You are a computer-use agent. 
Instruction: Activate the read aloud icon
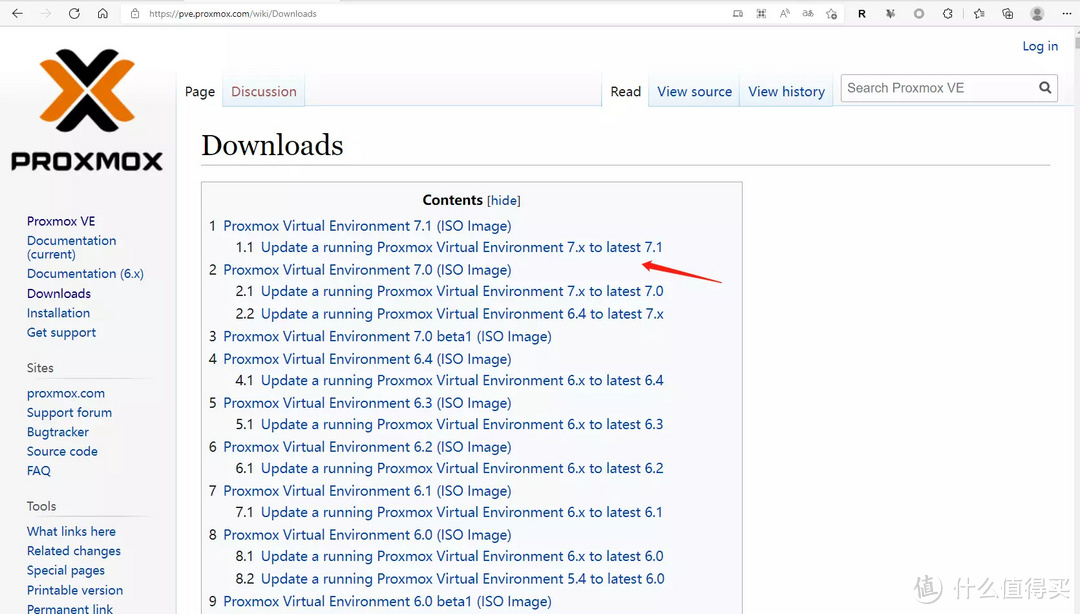(x=785, y=13)
